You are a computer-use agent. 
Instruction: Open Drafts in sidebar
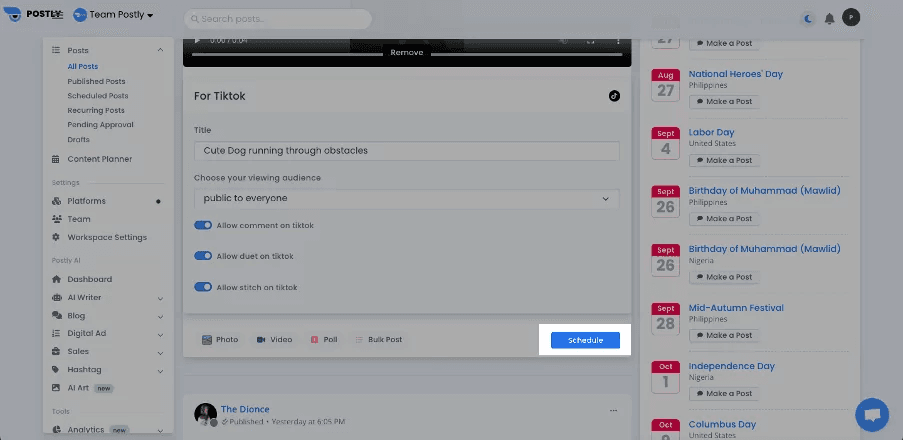pos(78,140)
